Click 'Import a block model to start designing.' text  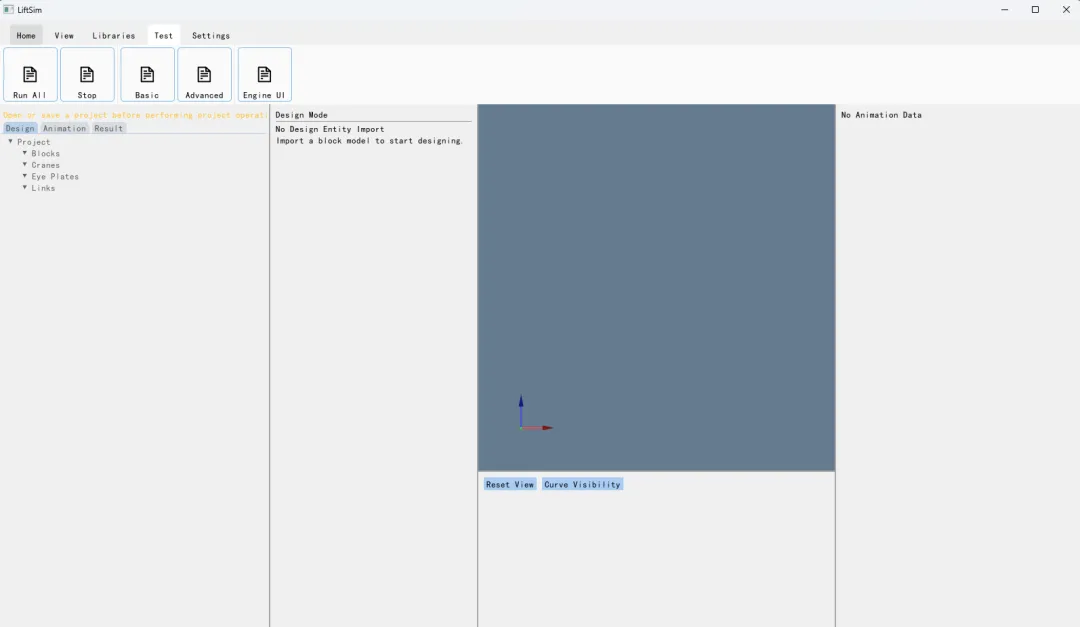point(370,141)
